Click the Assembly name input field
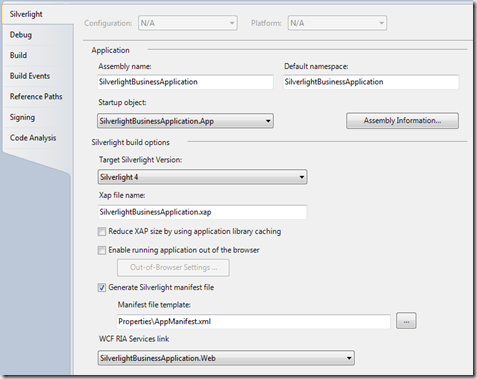Viewport: 477px width, 379px height. coord(185,82)
